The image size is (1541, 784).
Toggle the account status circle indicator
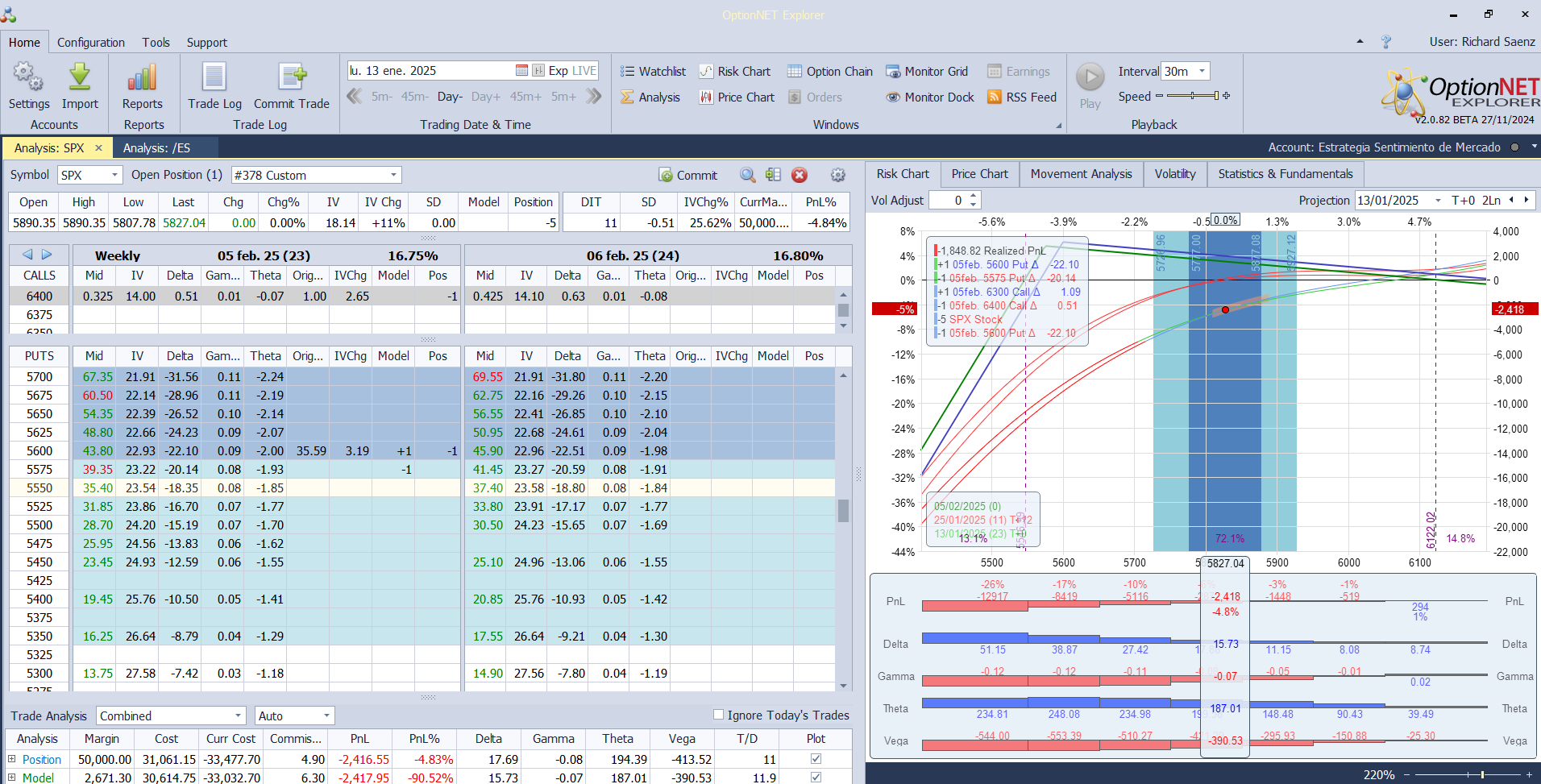tap(1514, 147)
